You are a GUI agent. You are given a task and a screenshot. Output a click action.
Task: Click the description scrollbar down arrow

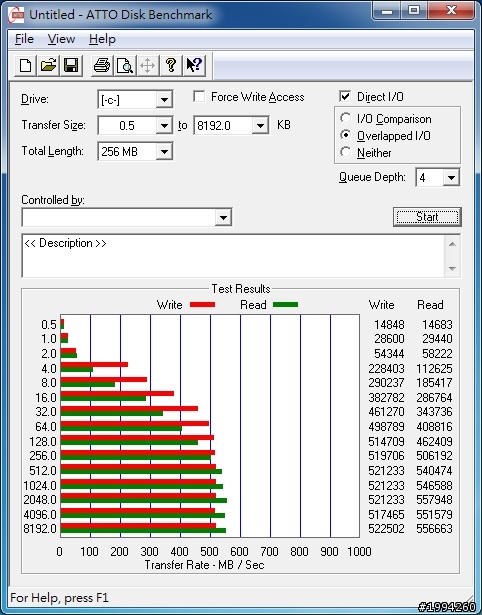452,269
